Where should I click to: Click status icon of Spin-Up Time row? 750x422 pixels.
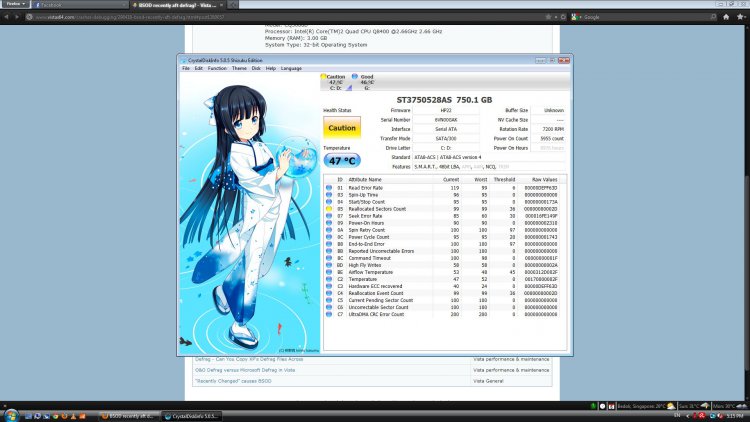click(329, 195)
